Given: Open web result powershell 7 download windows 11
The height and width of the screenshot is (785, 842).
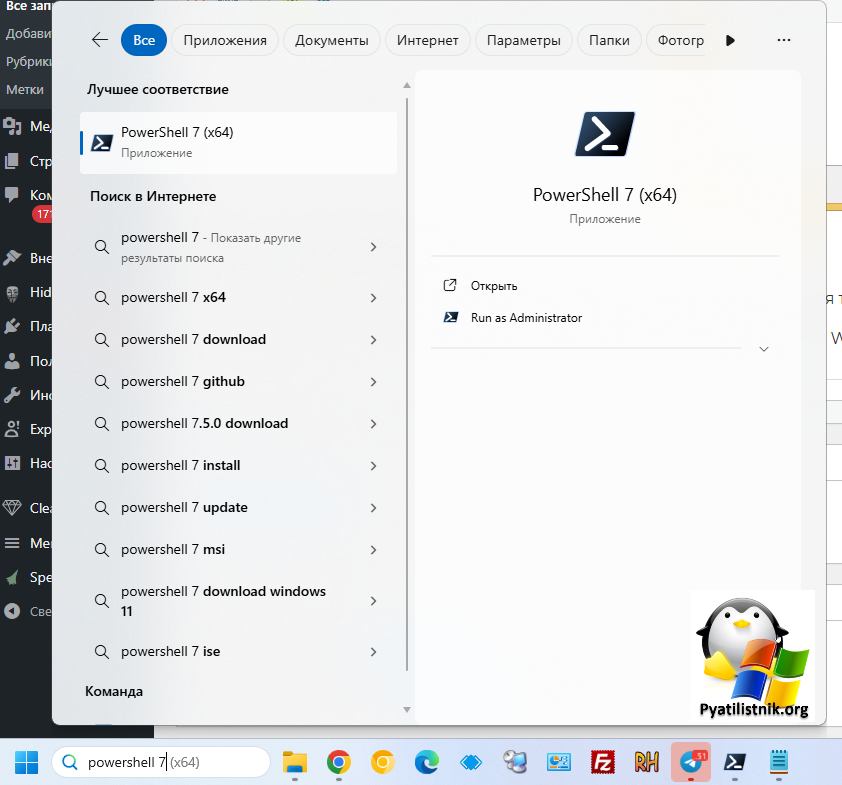Looking at the screenshot, I should pyautogui.click(x=238, y=601).
